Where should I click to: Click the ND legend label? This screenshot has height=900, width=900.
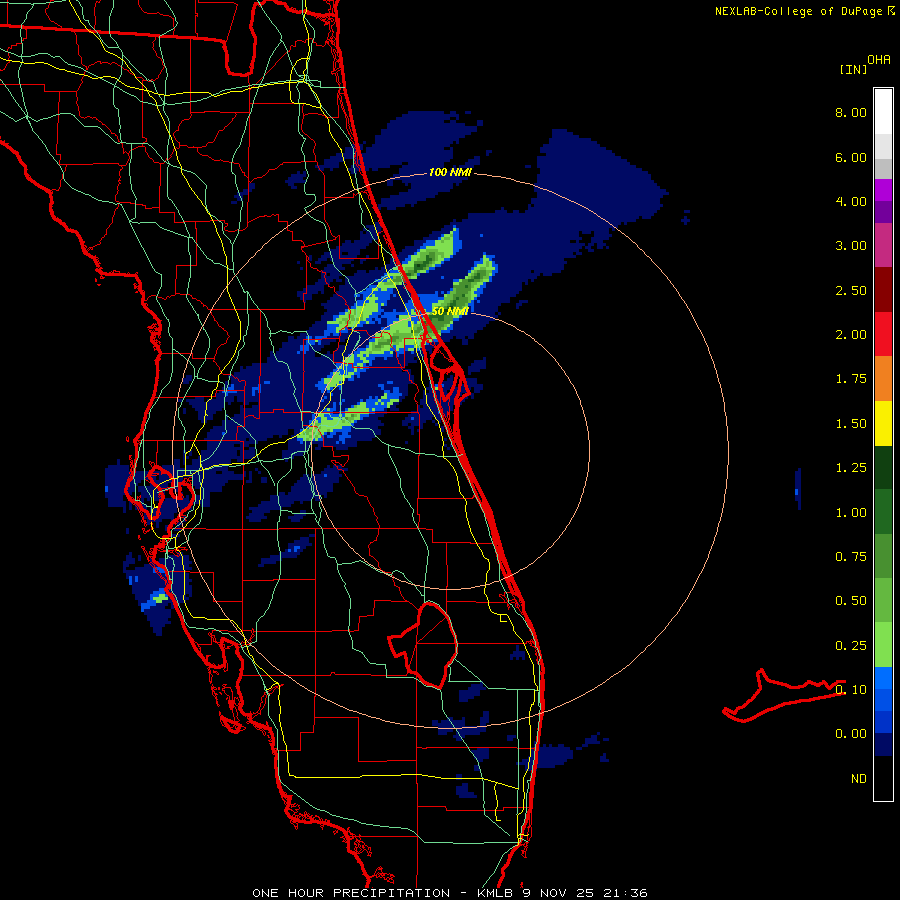pos(859,779)
